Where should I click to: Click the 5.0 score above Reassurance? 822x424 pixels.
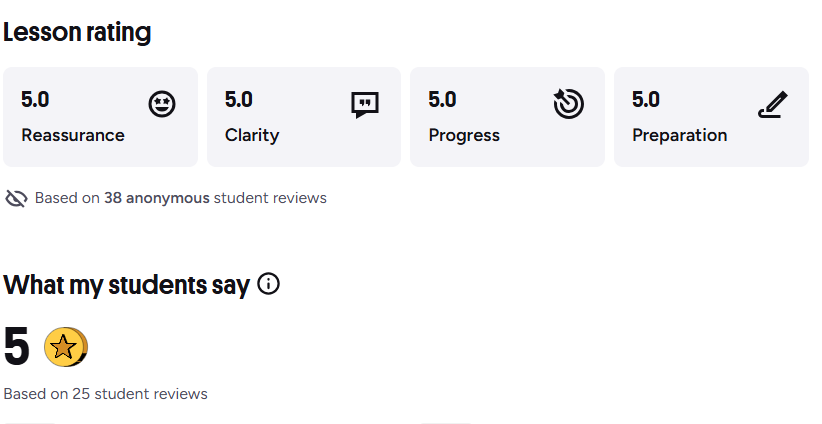[x=35, y=99]
